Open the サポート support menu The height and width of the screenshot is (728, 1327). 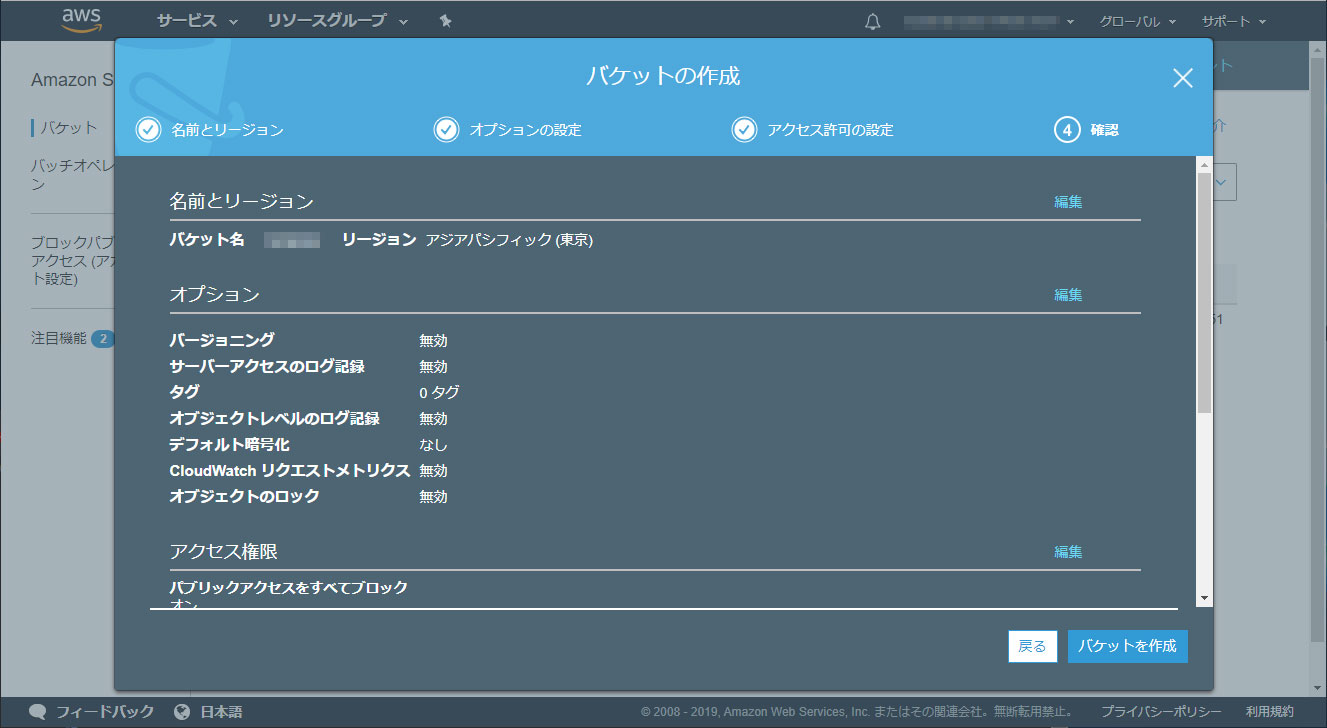(1234, 21)
